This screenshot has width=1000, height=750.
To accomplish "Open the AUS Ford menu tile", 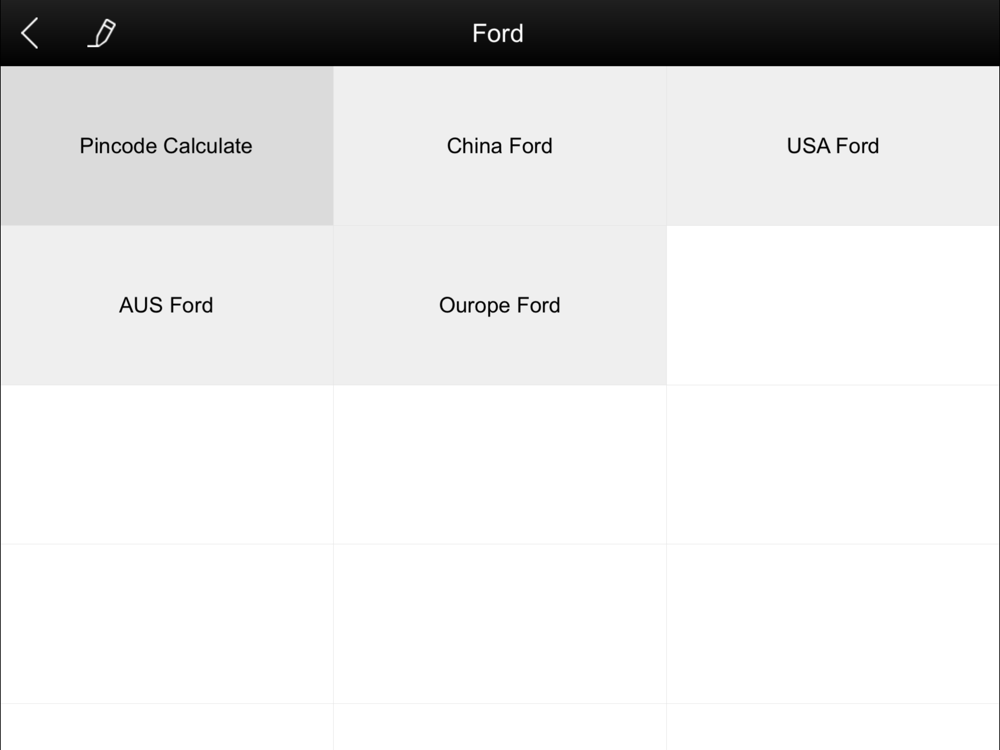I will (166, 305).
